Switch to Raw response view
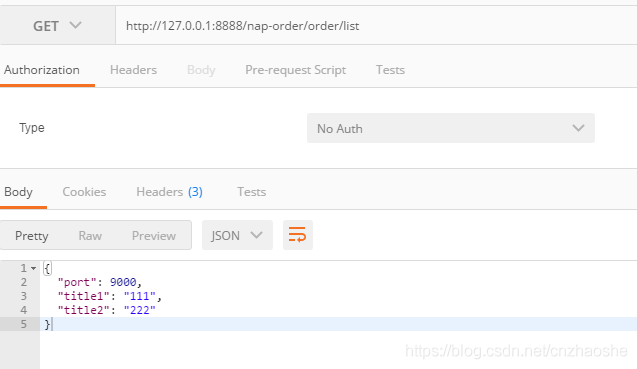 click(x=90, y=236)
